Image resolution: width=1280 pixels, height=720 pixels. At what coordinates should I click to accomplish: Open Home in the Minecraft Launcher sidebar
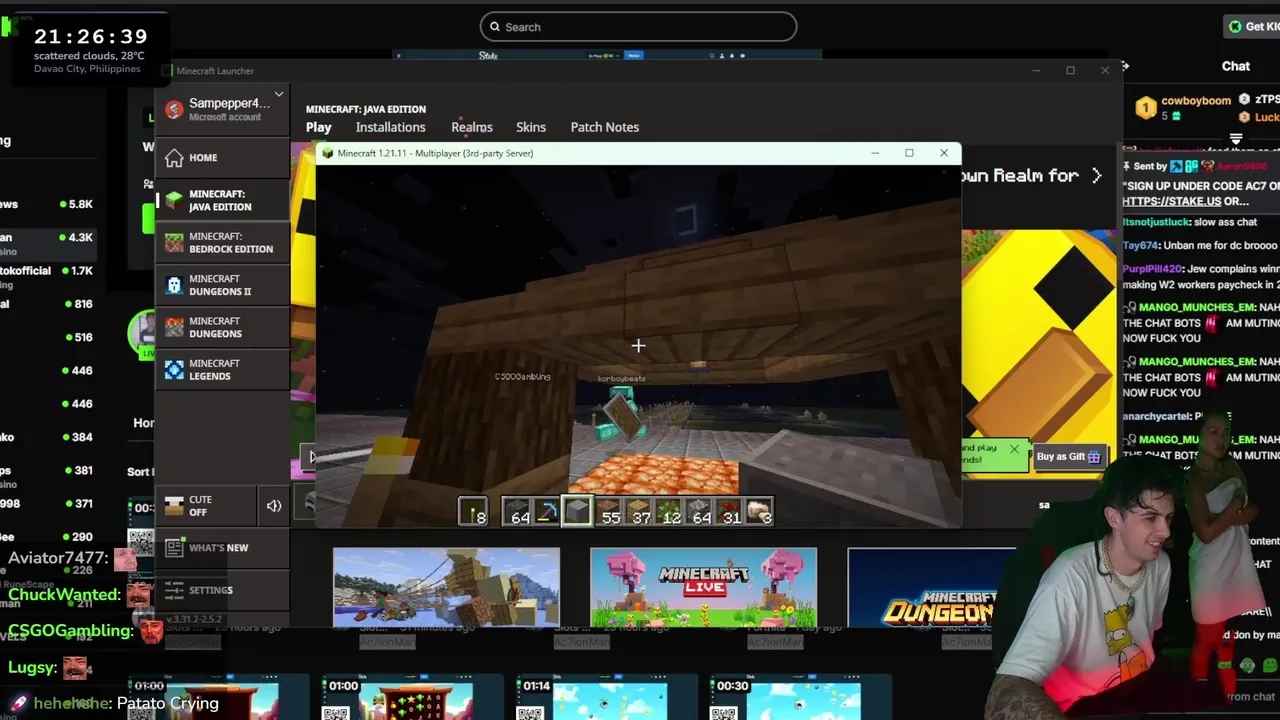(222, 158)
